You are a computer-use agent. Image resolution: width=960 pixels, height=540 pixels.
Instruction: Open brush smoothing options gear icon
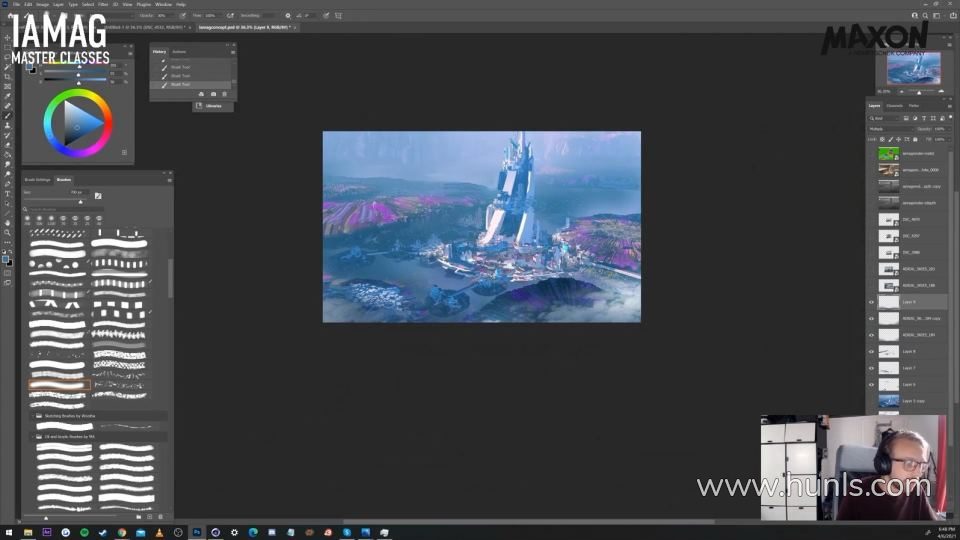288,16
